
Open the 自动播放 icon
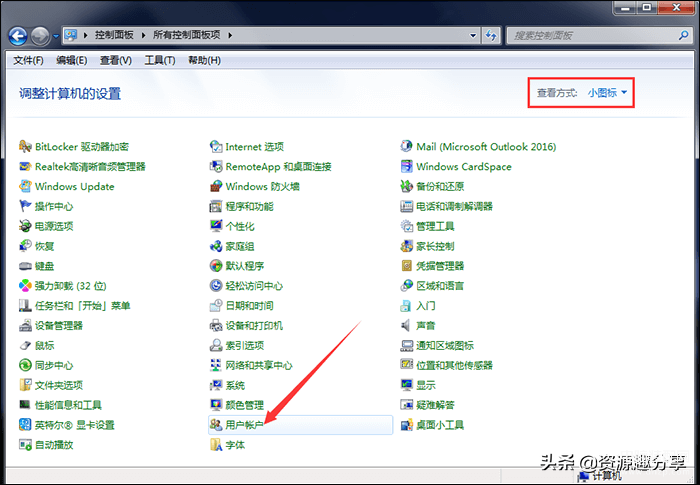25,445
